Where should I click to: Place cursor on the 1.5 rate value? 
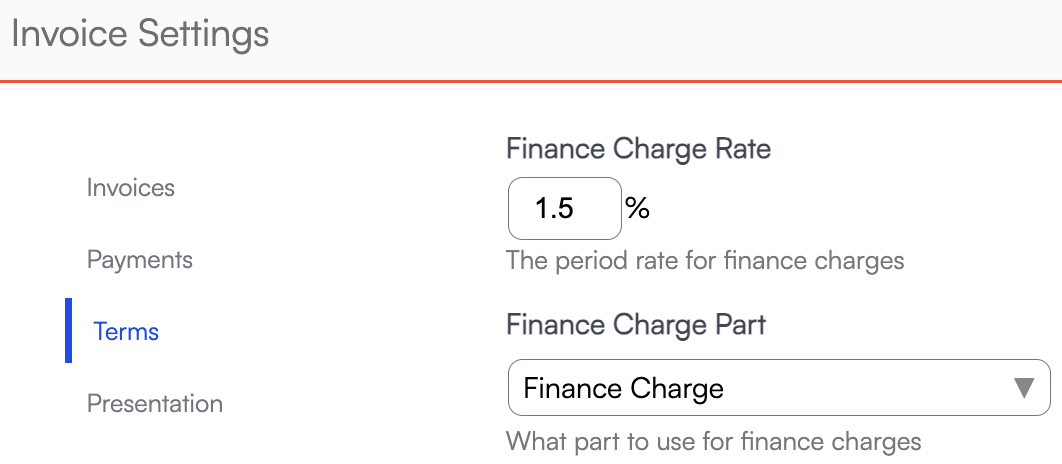pyautogui.click(x=554, y=209)
